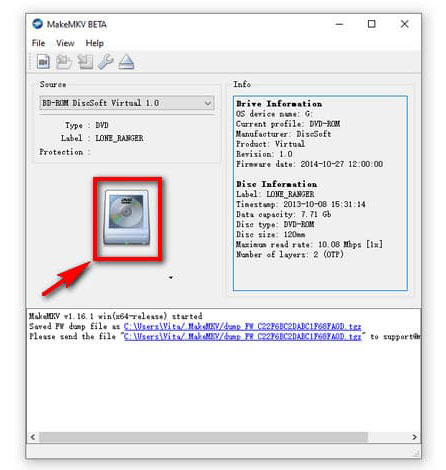Click the Open disc folder toolbar icon
Image resolution: width=446 pixels, height=470 pixels.
click(64, 62)
